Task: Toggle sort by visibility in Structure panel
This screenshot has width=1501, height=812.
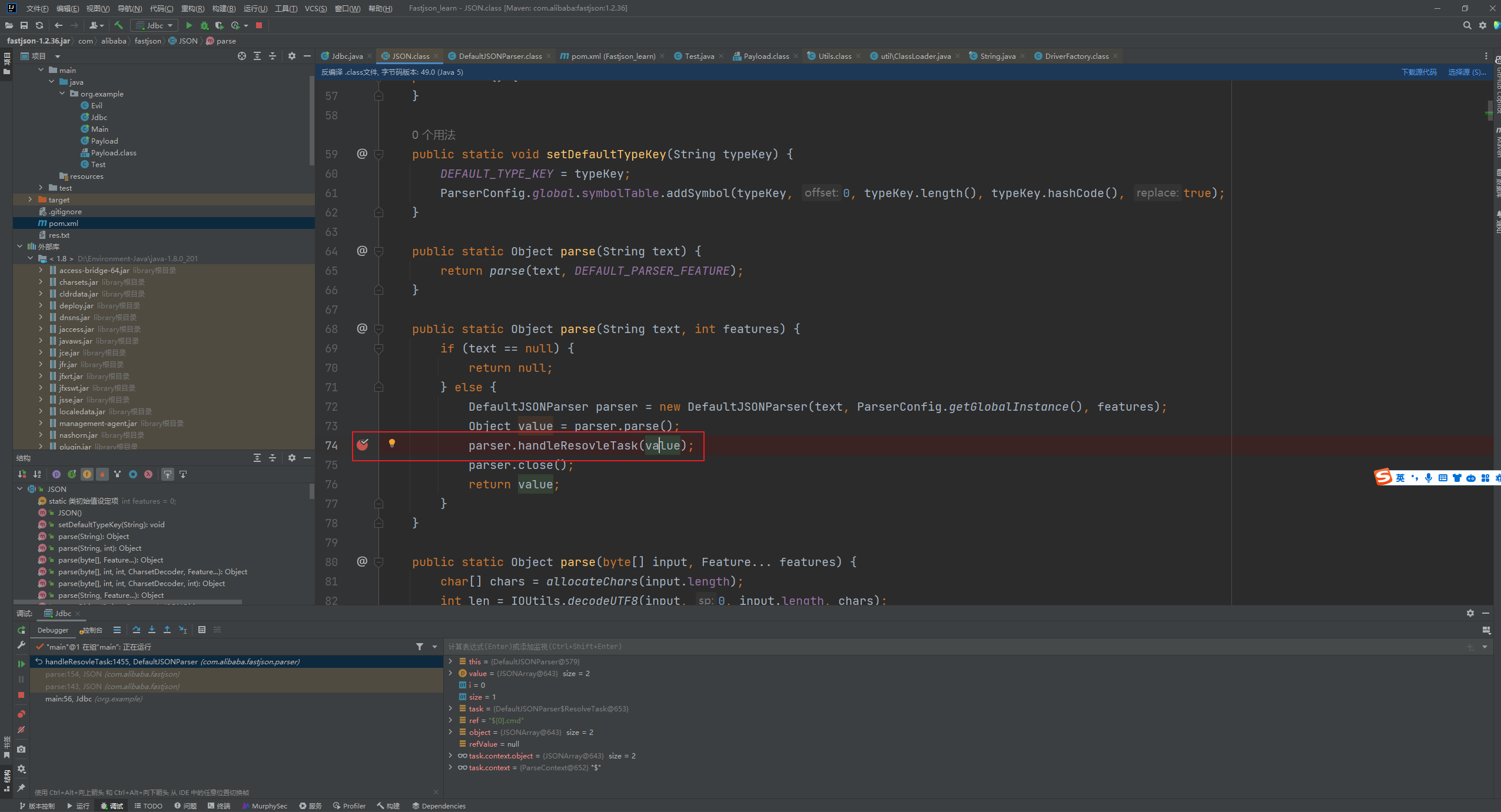Action: click(22, 474)
